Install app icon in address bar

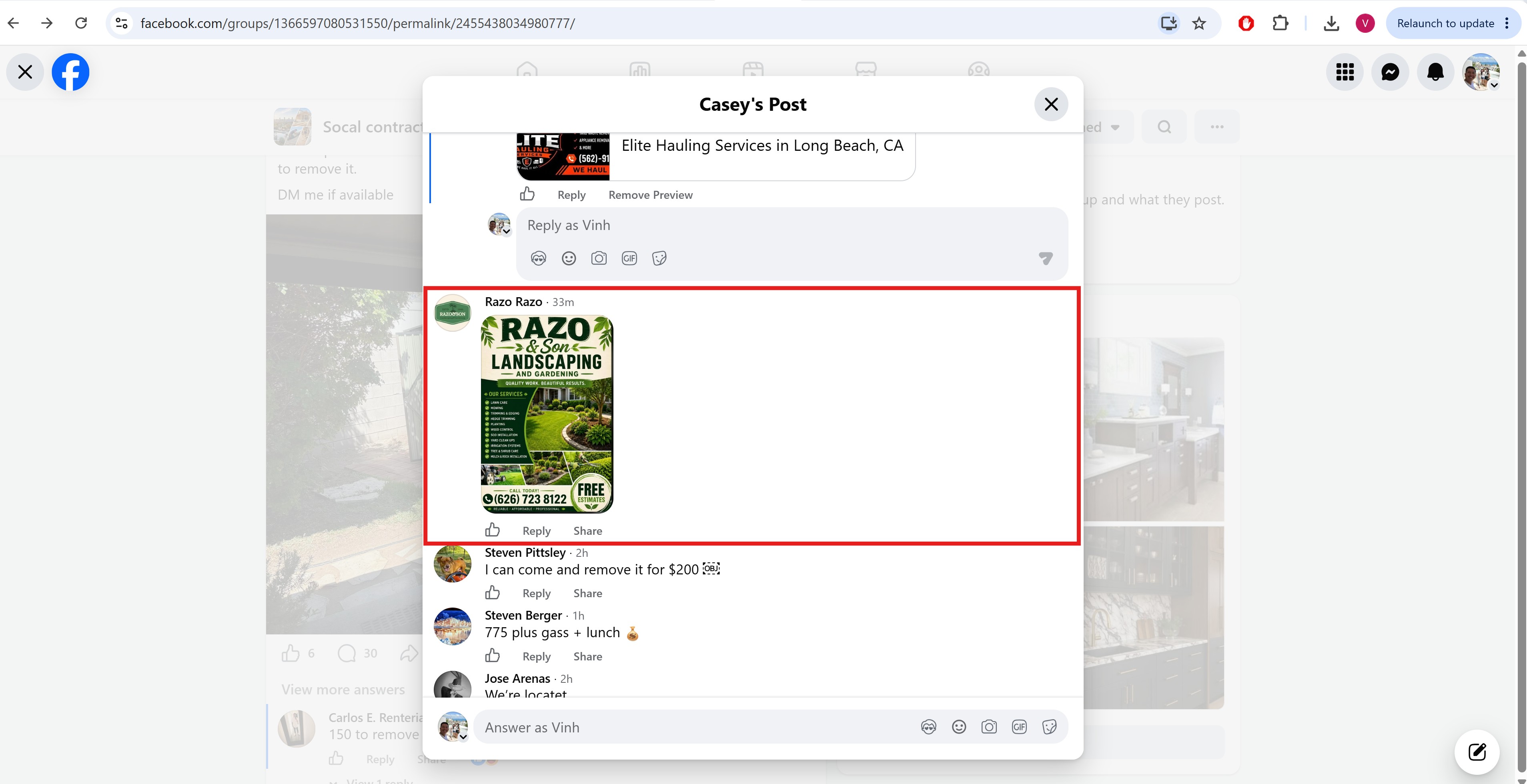point(1168,23)
